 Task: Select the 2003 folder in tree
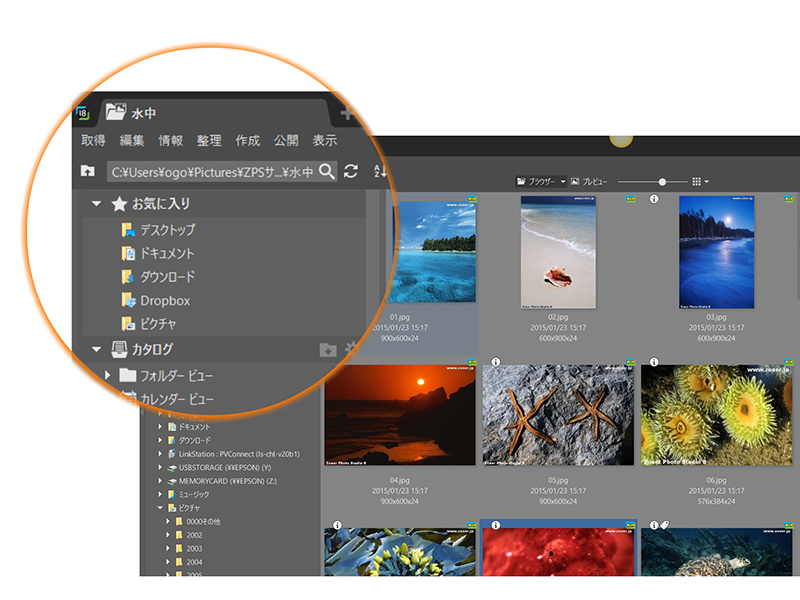click(194, 548)
